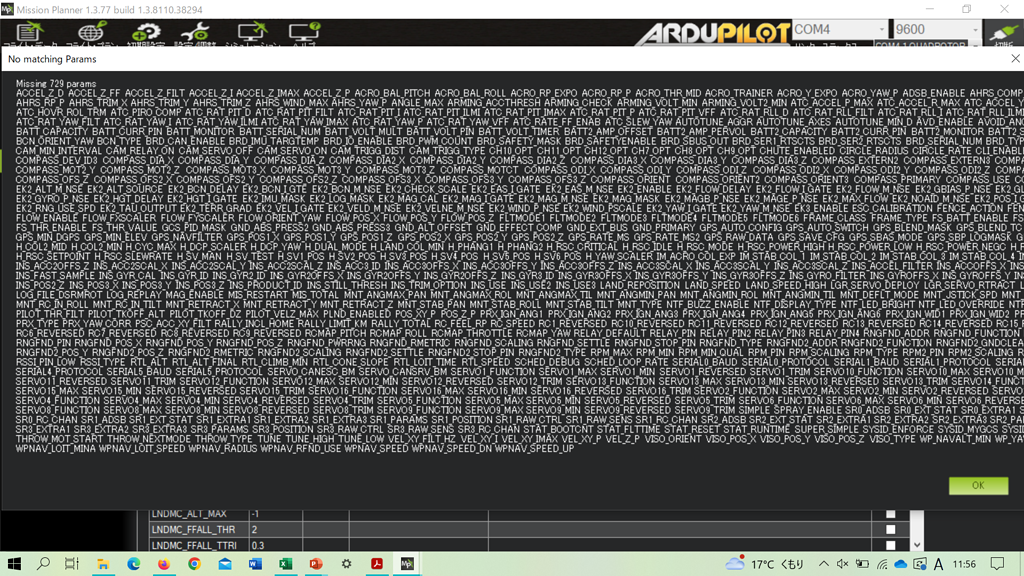
Task: Open Excel from the Windows taskbar
Action: click(284, 564)
